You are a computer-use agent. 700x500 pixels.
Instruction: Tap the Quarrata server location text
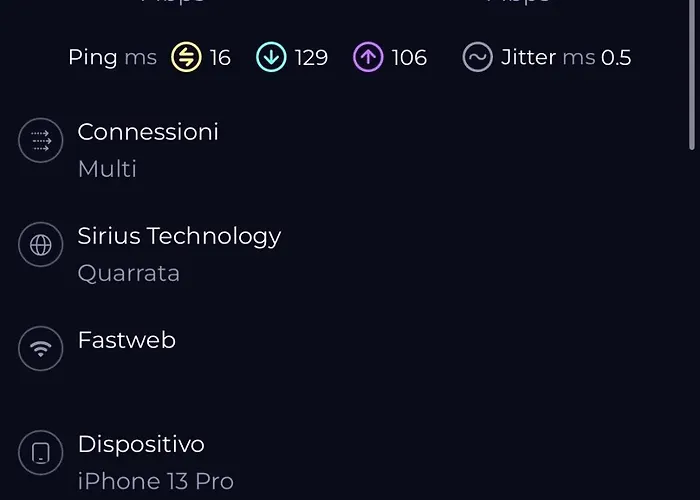click(129, 274)
